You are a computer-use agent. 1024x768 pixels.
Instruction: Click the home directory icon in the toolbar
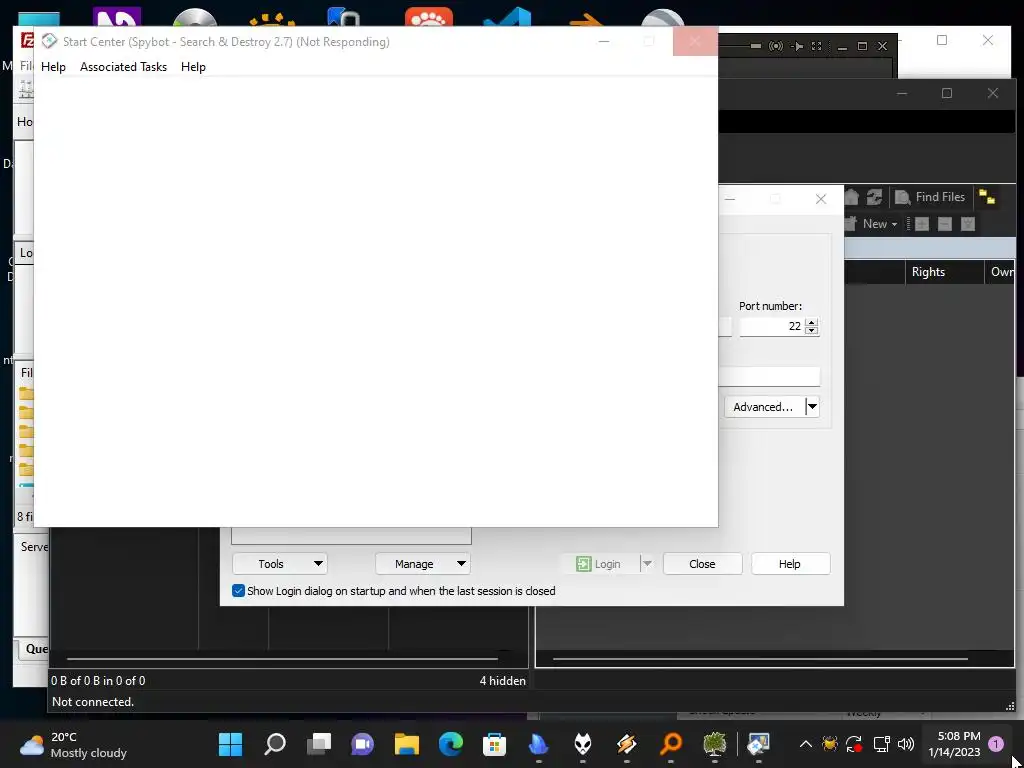(852, 197)
